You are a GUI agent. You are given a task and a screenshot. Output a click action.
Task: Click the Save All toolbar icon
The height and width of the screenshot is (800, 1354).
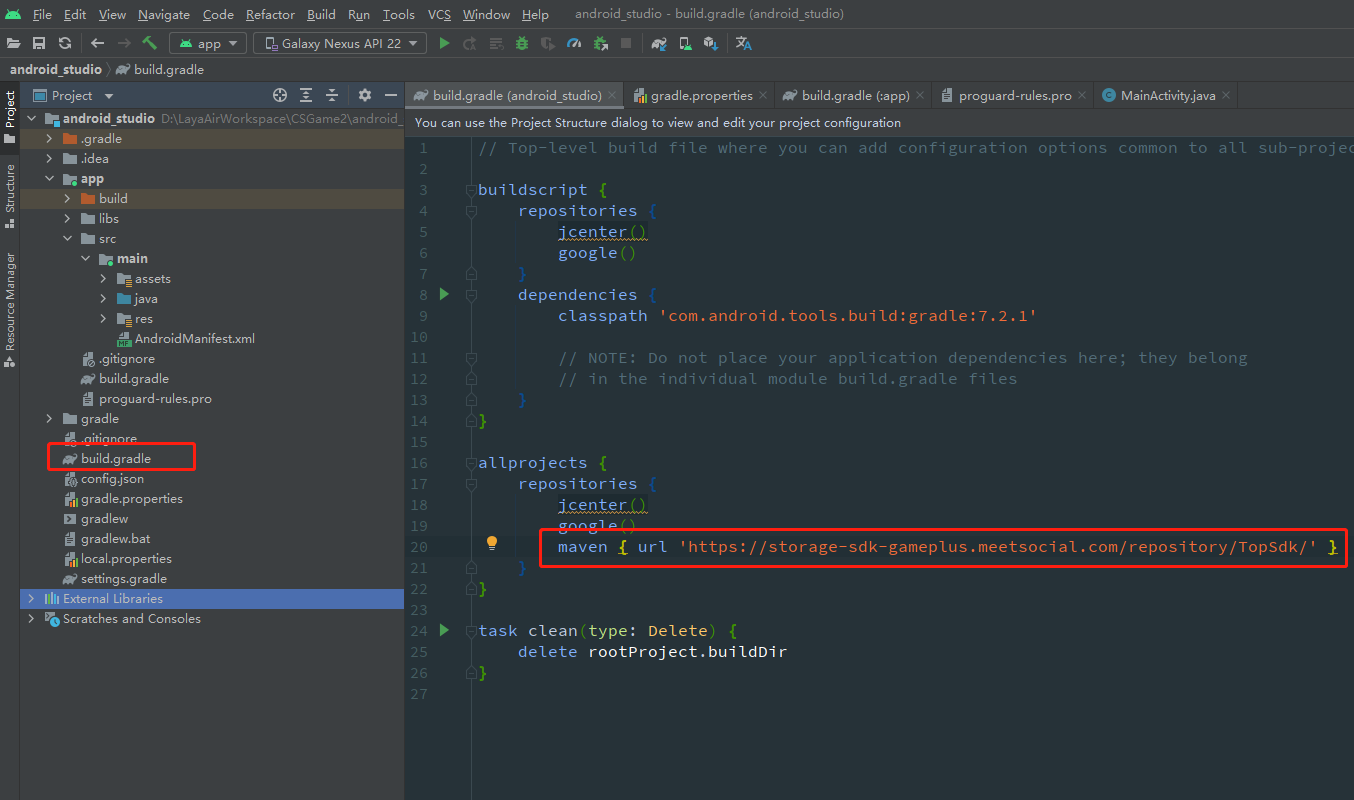[39, 43]
